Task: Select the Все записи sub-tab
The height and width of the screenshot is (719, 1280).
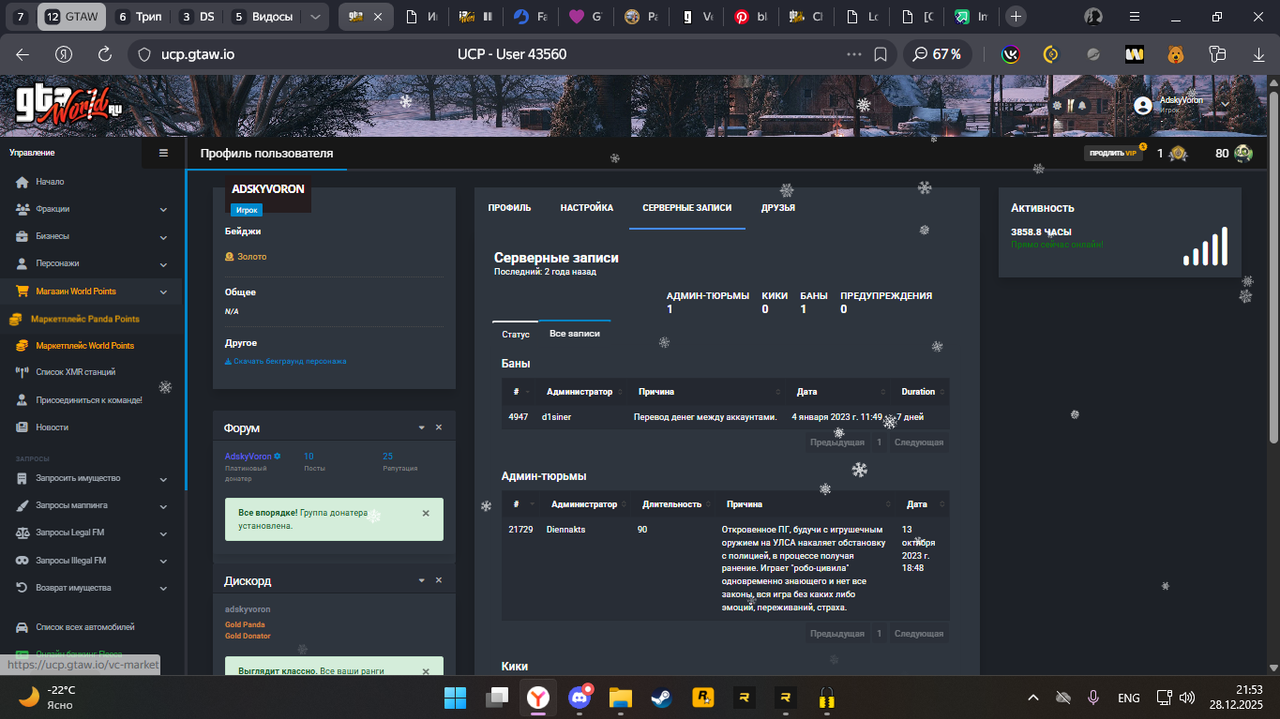Action: 575,333
